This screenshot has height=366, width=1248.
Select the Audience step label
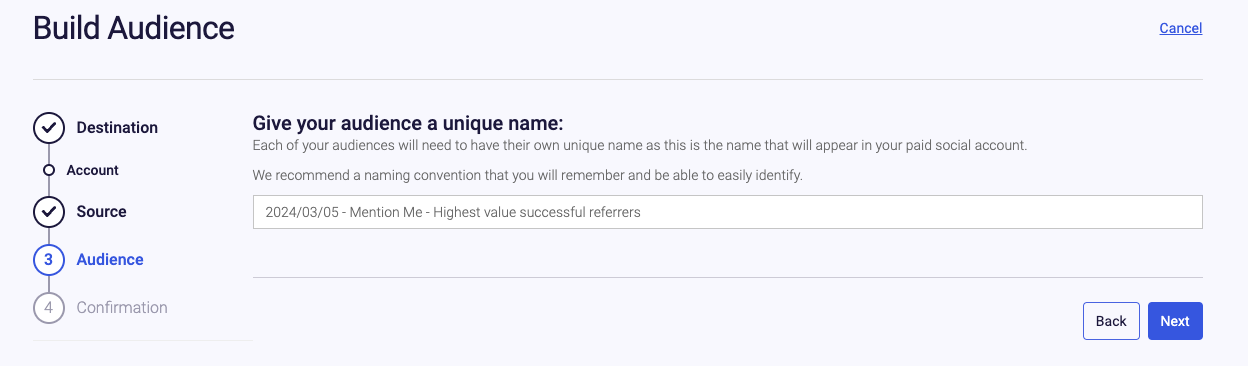tap(110, 260)
